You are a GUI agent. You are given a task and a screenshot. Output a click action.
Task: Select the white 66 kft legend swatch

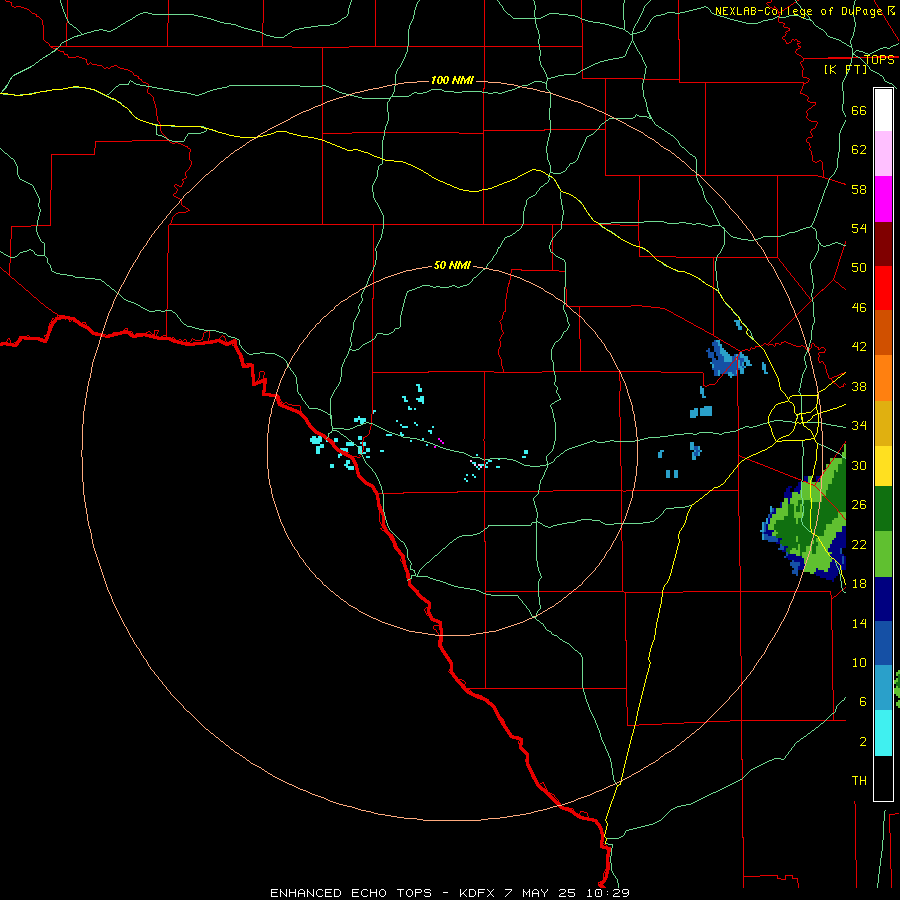point(883,110)
